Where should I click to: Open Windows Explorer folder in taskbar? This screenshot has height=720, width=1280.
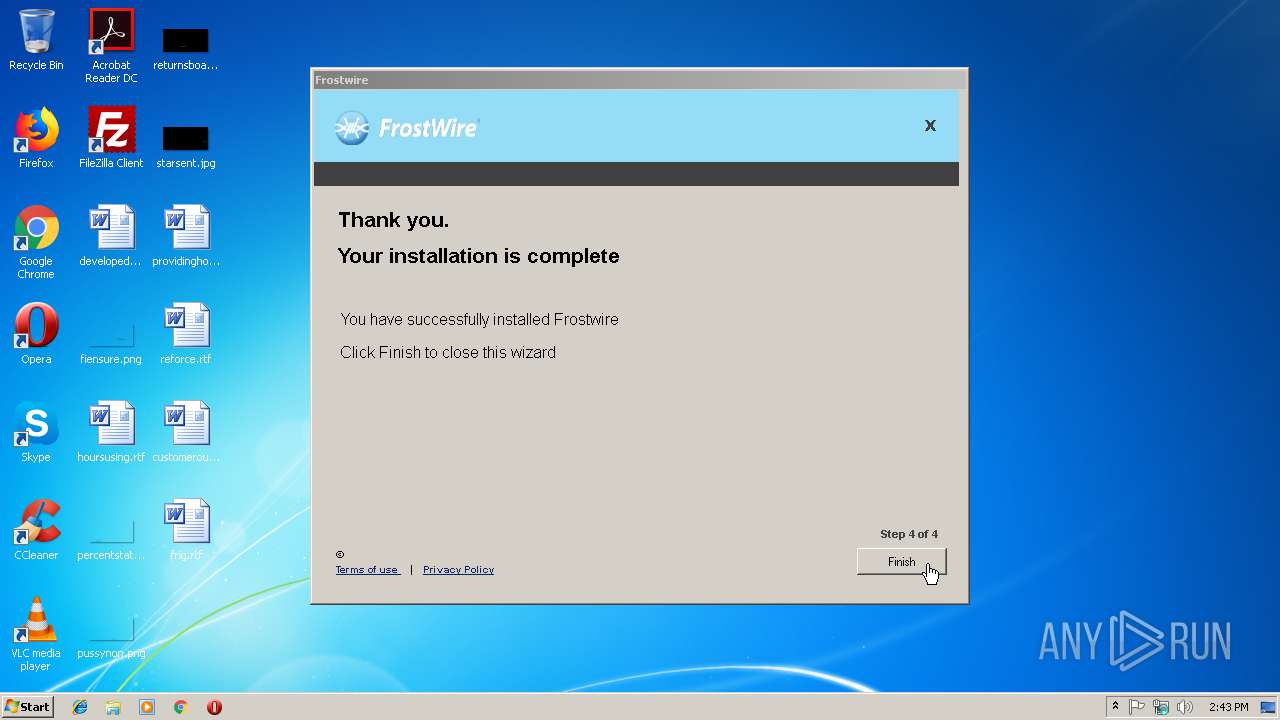tap(113, 707)
